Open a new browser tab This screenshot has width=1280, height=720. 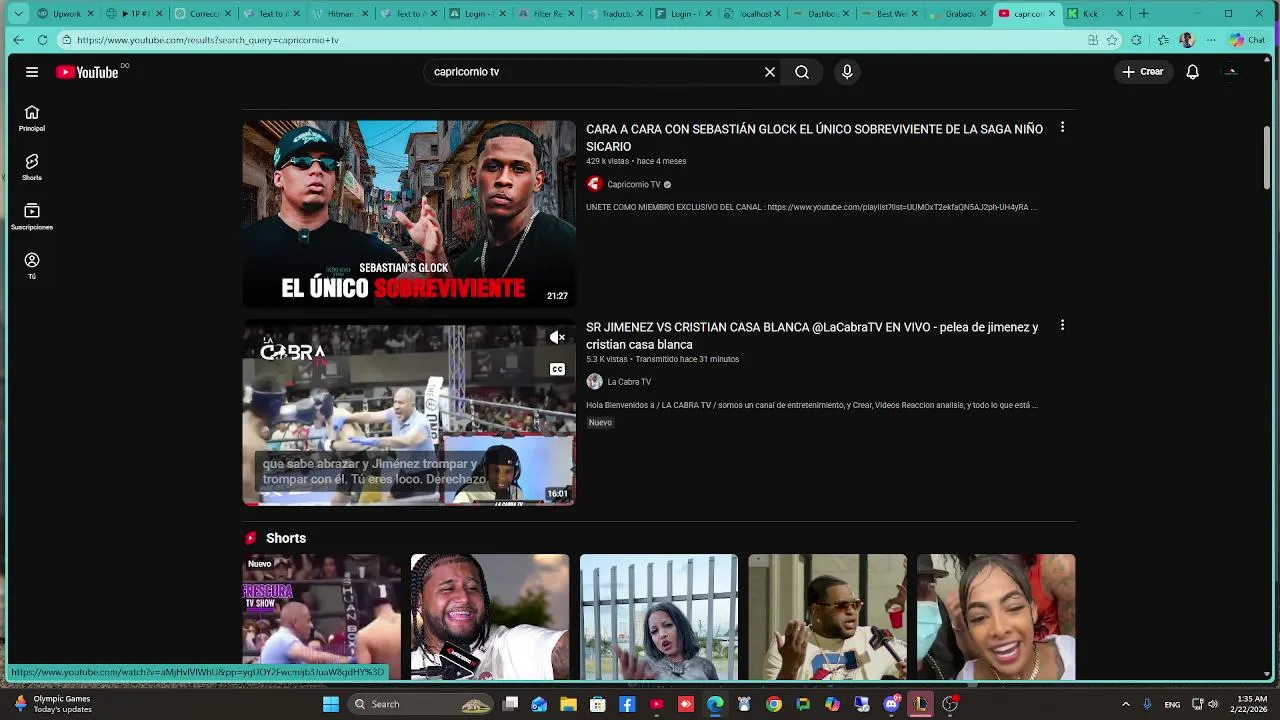pos(1143,14)
